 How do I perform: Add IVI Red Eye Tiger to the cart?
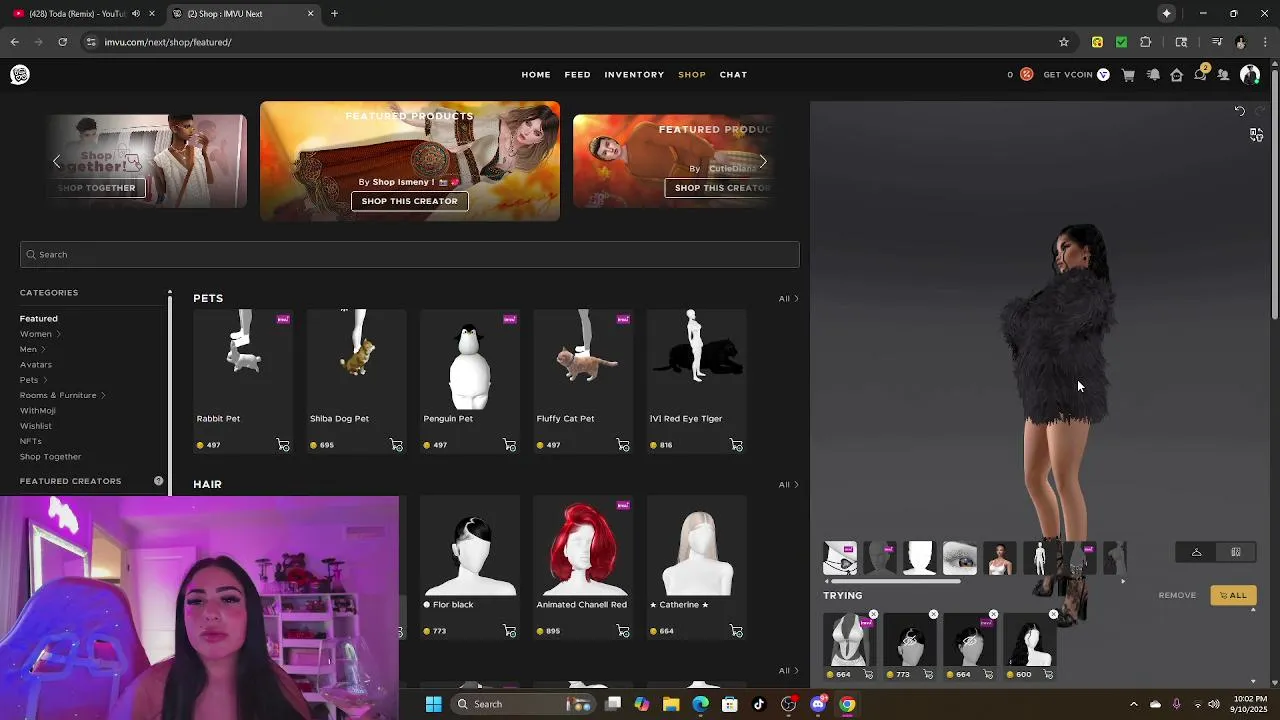tap(736, 445)
